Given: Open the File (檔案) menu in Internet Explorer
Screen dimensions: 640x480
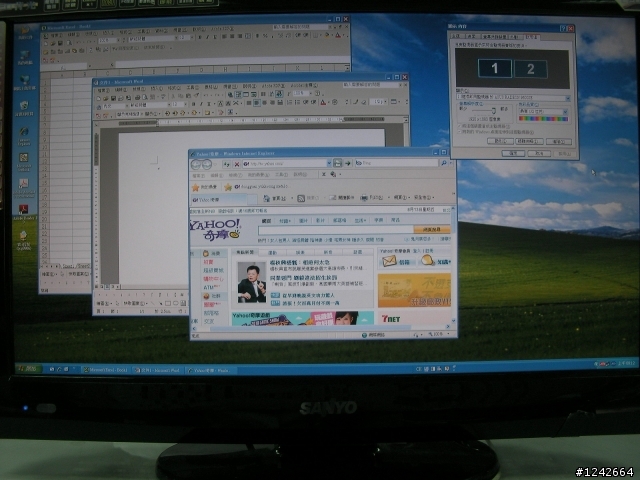Looking at the screenshot, I should click(198, 176).
